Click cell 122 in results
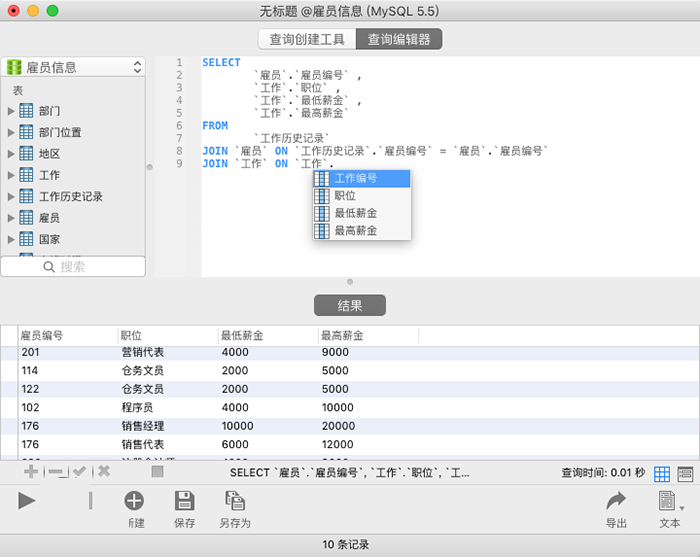The image size is (700, 557). (x=30, y=389)
